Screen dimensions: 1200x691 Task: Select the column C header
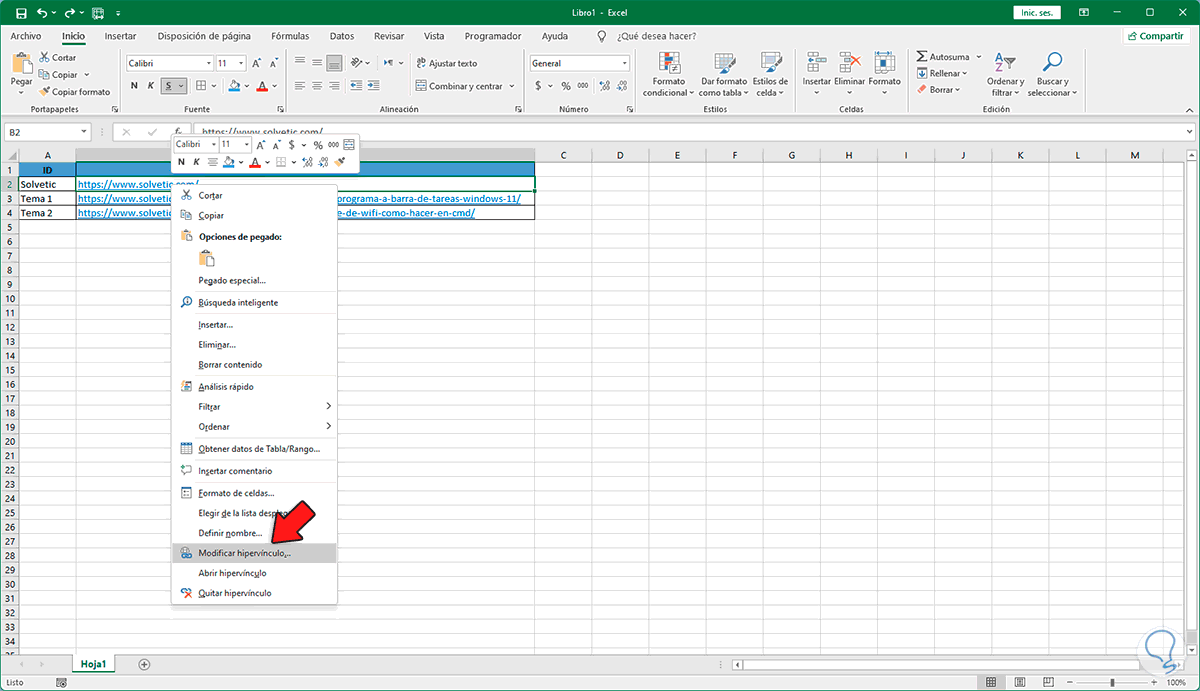pyautogui.click(x=563, y=155)
